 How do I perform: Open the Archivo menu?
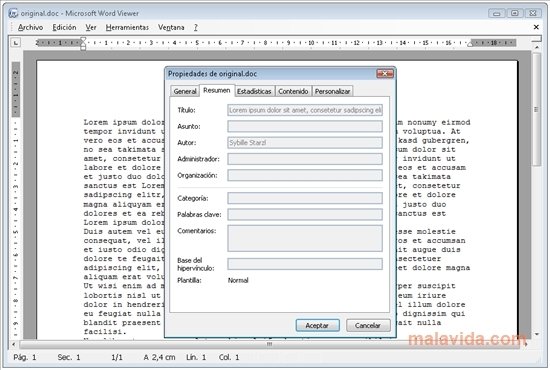(x=31, y=27)
